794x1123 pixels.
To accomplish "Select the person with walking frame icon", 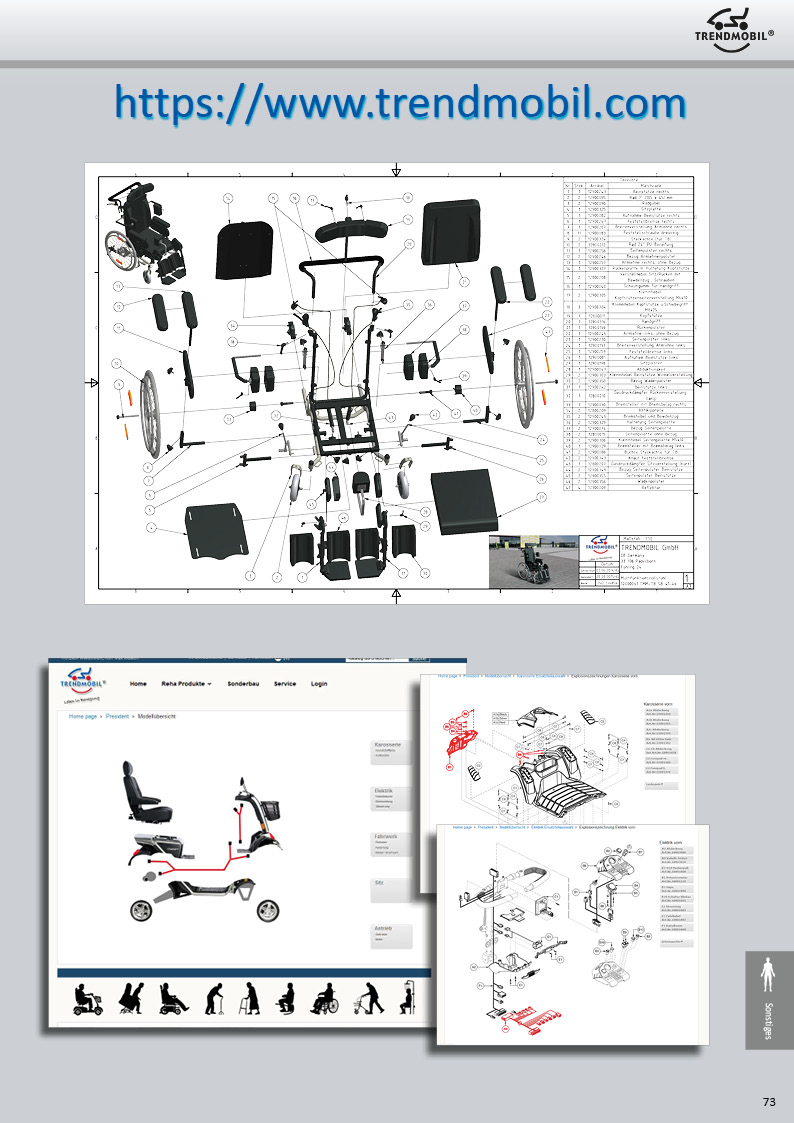I will (x=250, y=998).
